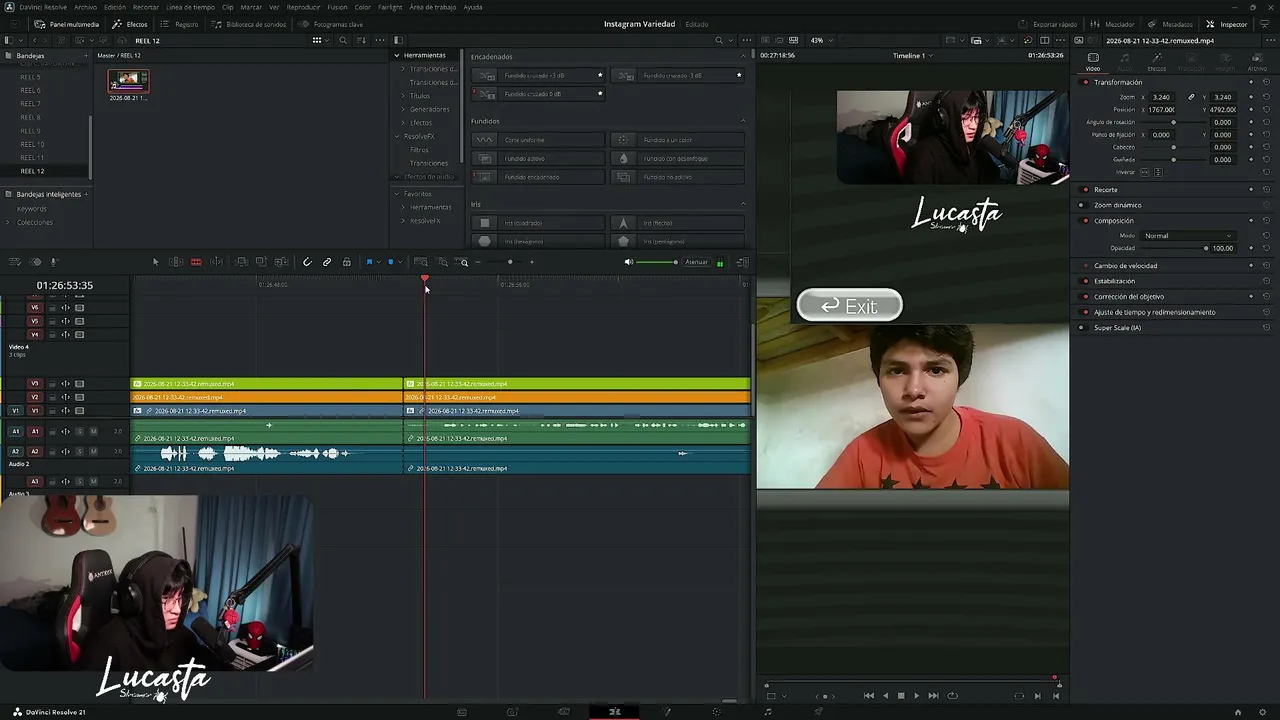Collapse the ResolveFX tree section
The height and width of the screenshot is (720, 1280).
tap(397, 136)
